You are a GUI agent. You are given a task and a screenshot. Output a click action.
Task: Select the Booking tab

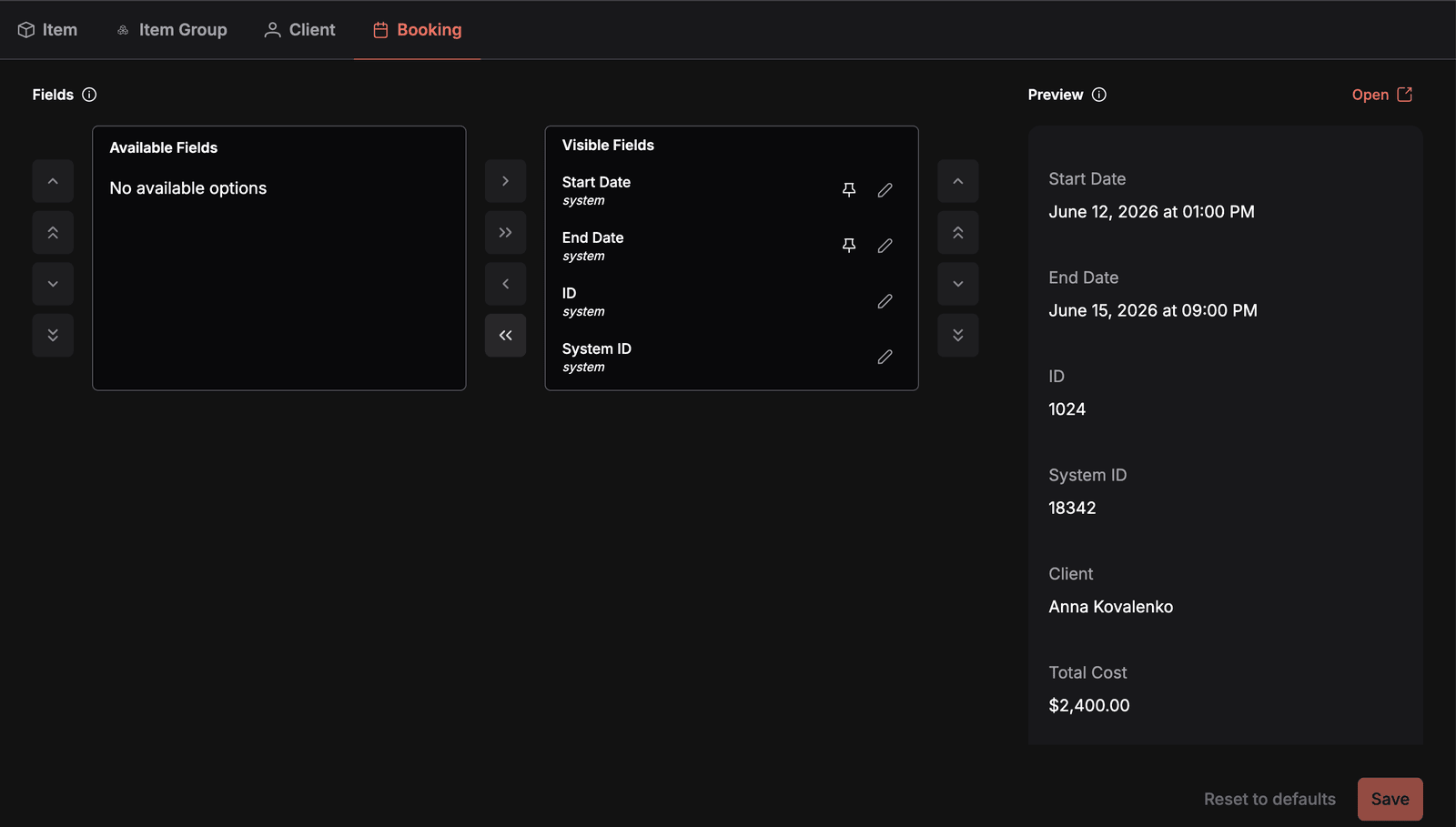coord(417,30)
